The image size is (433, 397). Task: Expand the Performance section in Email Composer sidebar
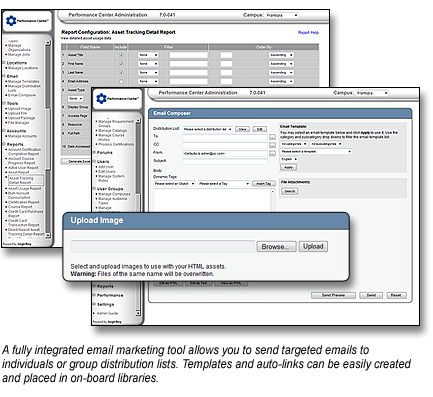pos(94,295)
